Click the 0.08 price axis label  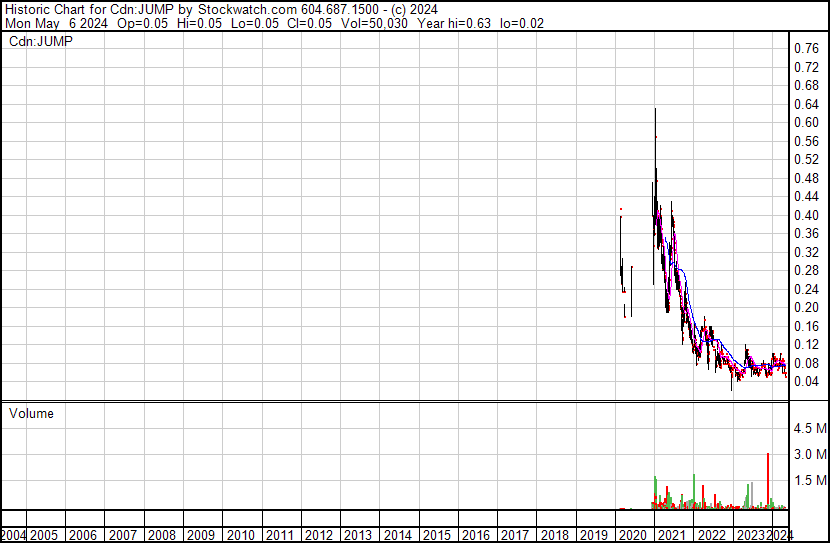coord(807,363)
